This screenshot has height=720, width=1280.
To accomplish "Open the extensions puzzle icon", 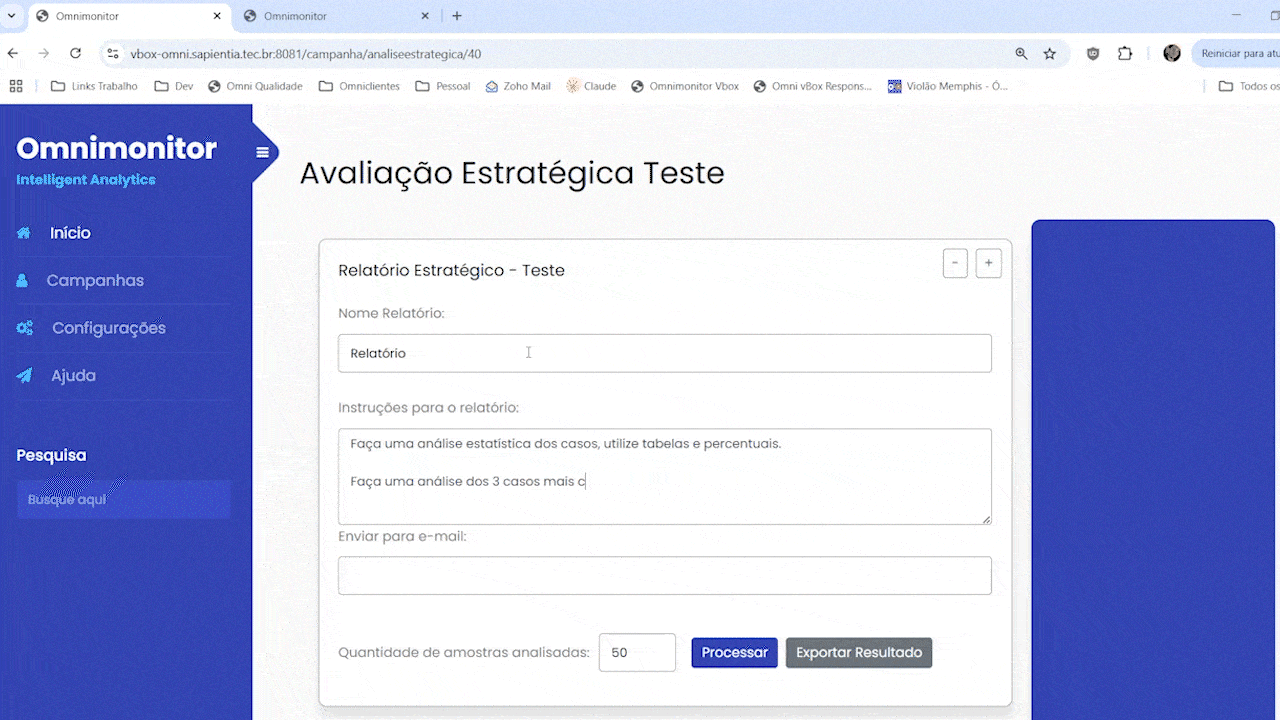I will point(1125,54).
